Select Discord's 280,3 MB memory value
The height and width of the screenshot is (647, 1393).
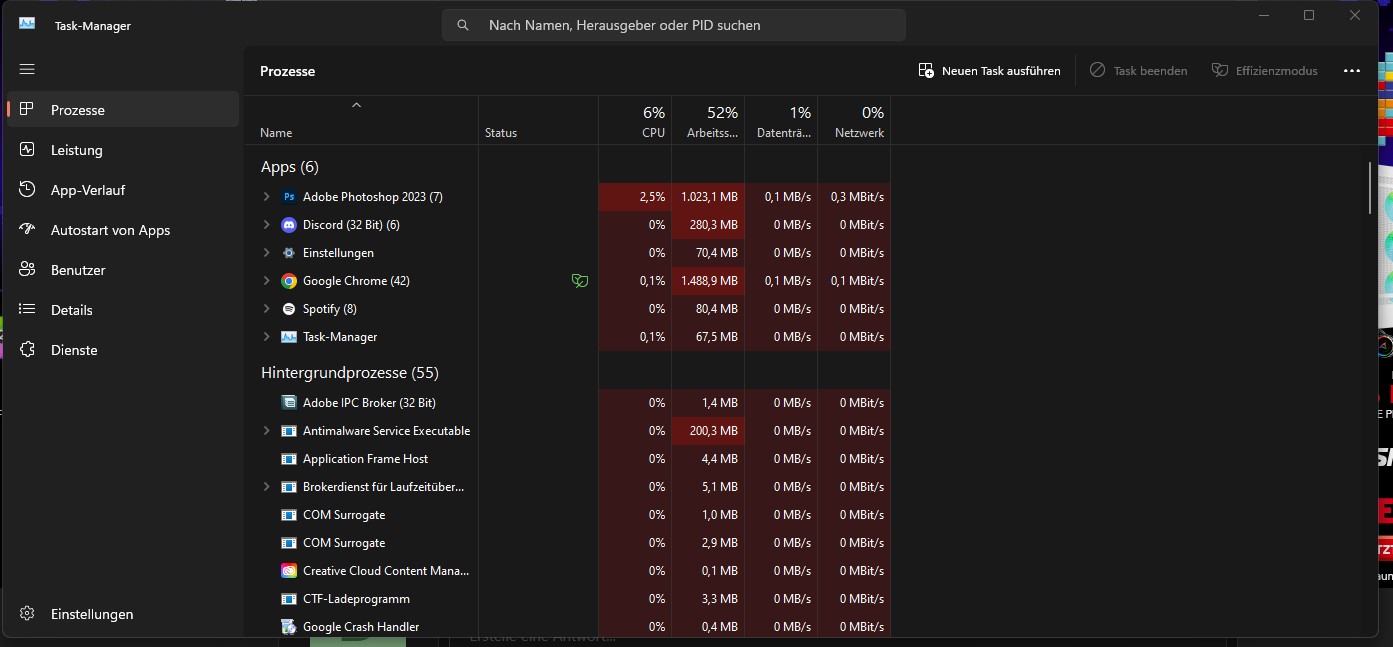point(708,225)
